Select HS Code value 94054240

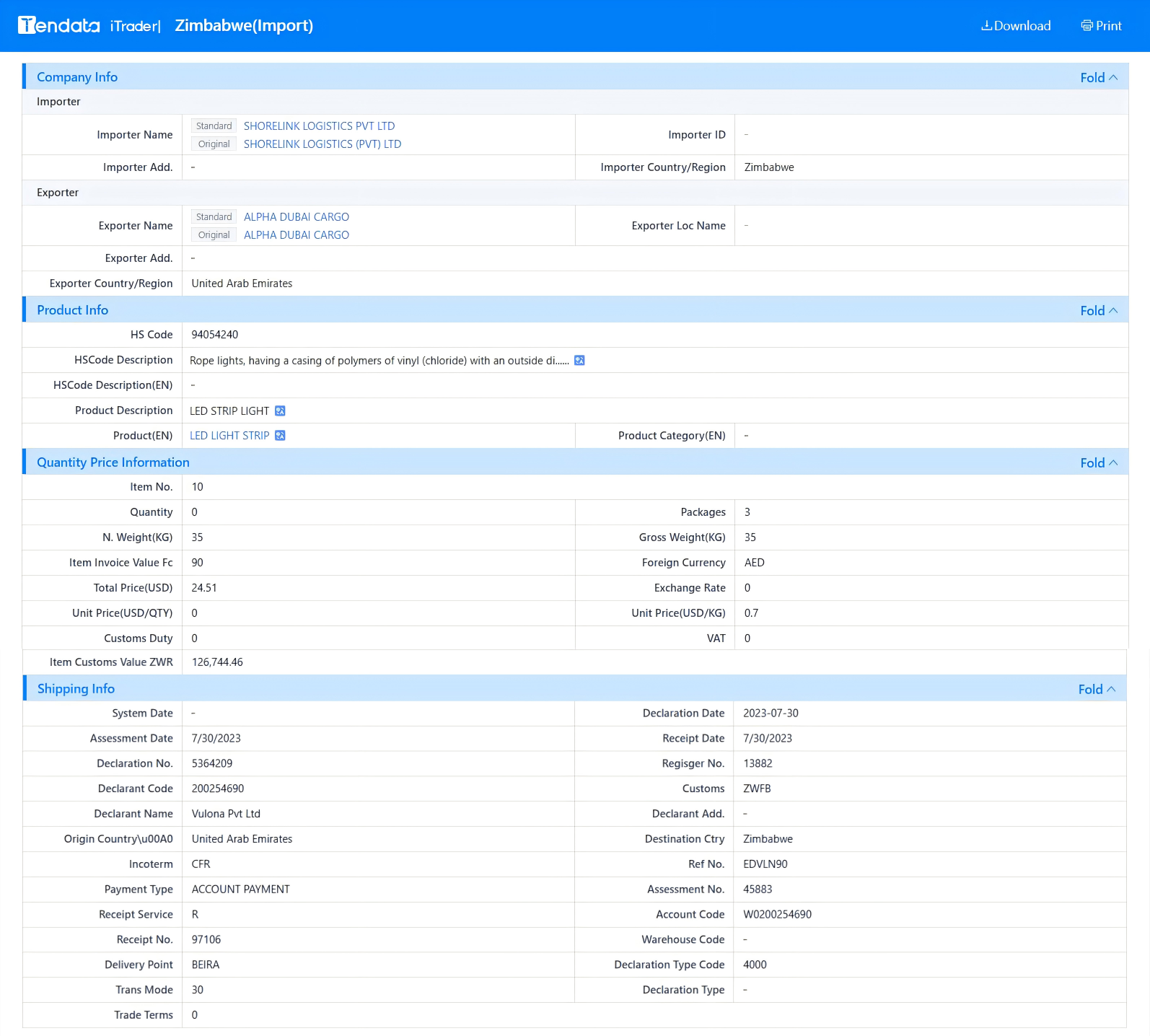[215, 335]
